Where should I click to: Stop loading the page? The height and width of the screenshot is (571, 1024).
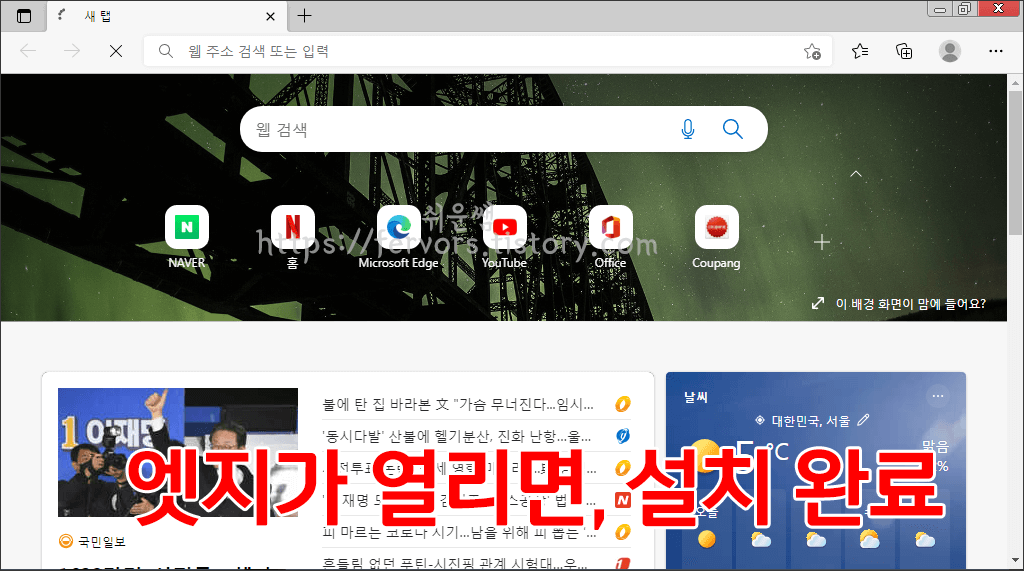point(116,51)
